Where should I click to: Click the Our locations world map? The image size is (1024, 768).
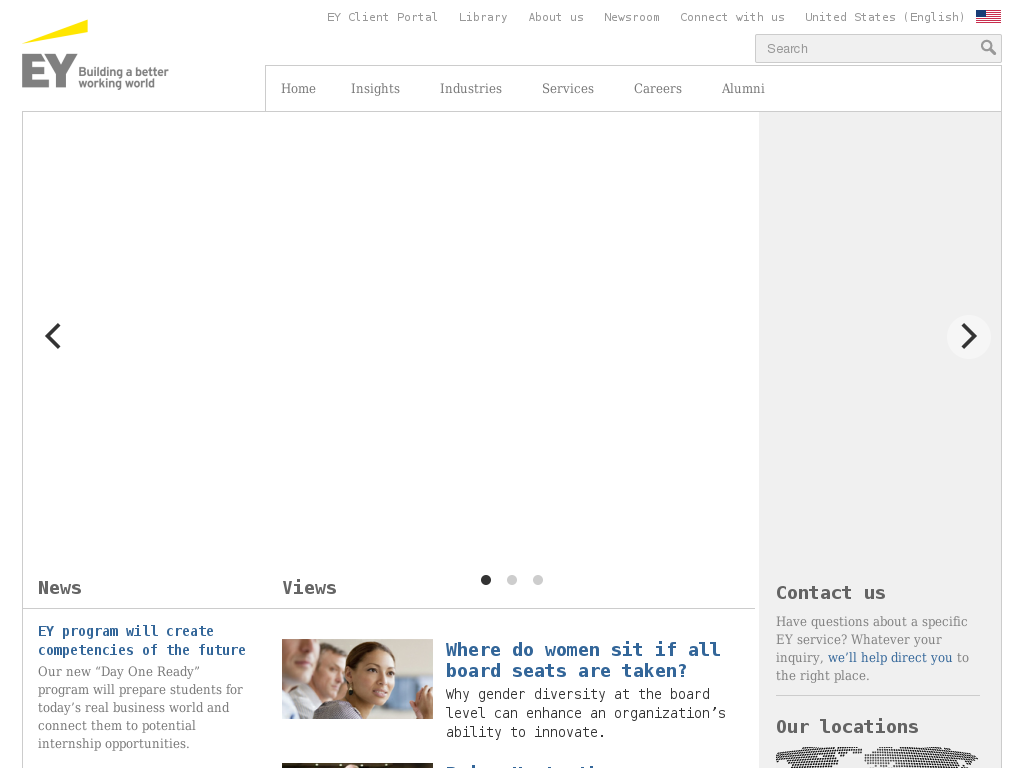(877, 758)
